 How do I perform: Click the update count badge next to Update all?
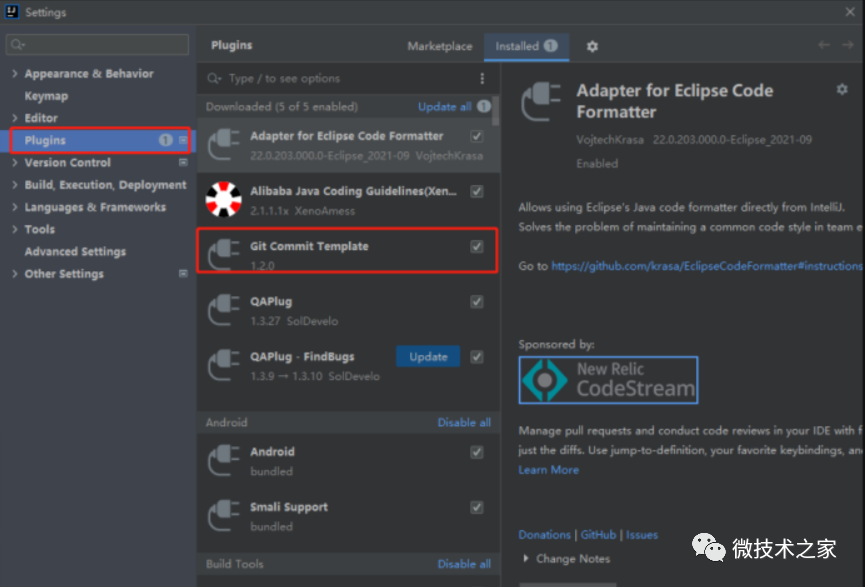(484, 106)
